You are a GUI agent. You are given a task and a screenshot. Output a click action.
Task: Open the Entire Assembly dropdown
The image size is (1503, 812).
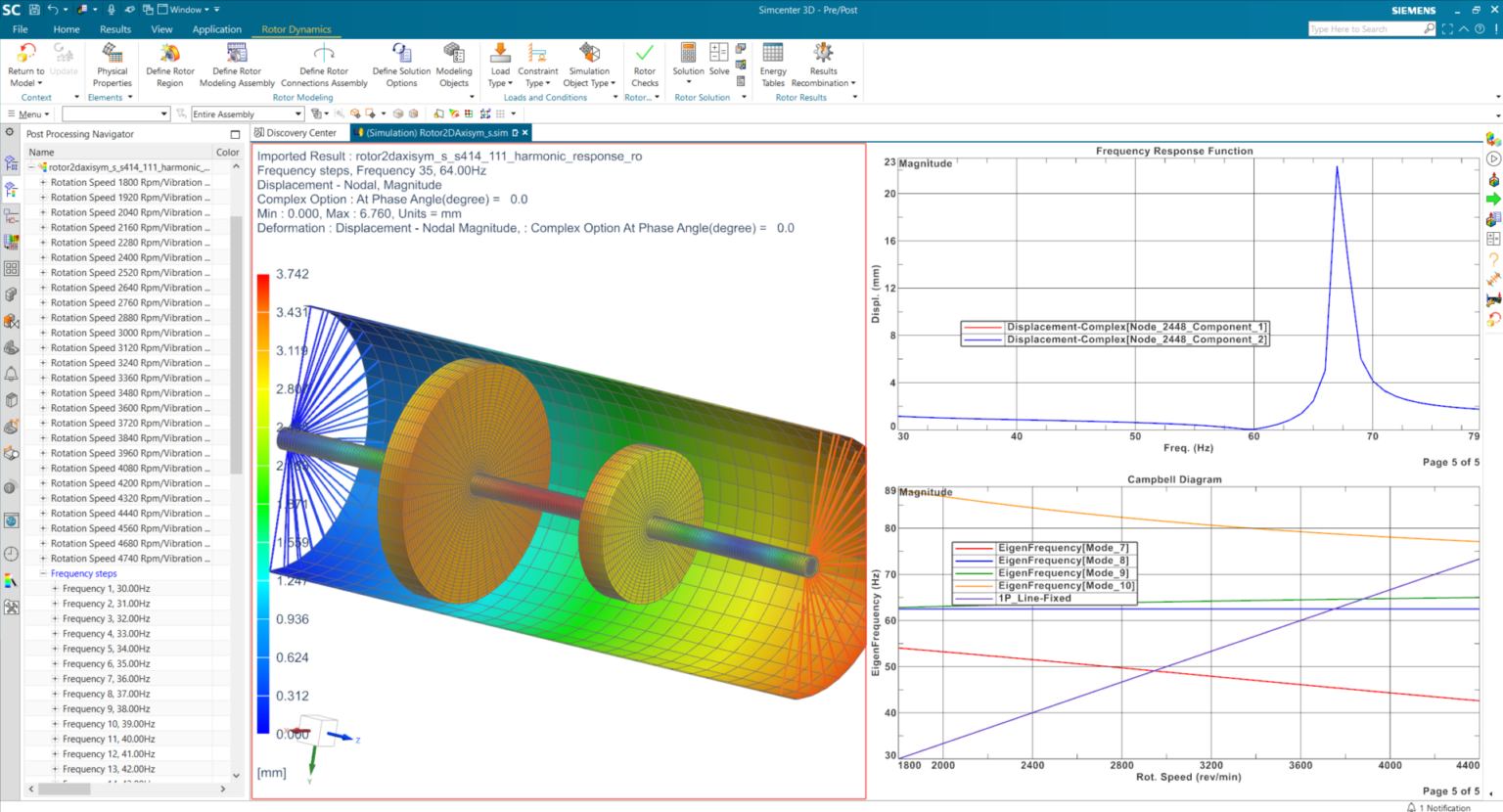tap(248, 114)
